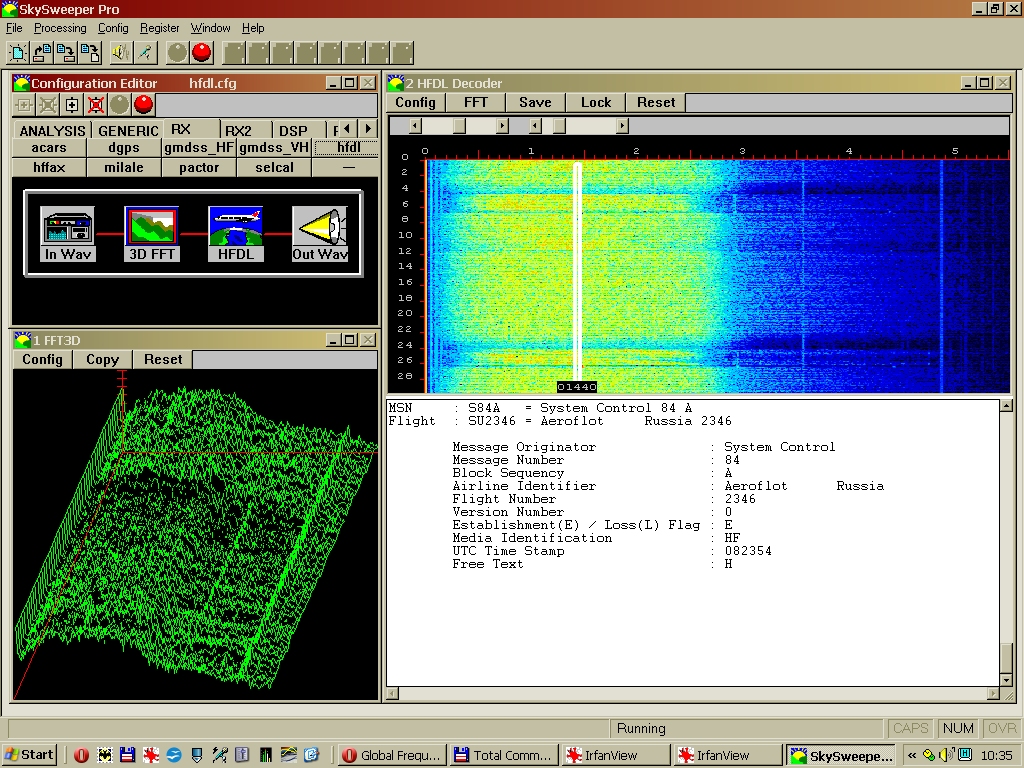Open the Help menu
This screenshot has width=1024, height=768.
coord(253,28)
